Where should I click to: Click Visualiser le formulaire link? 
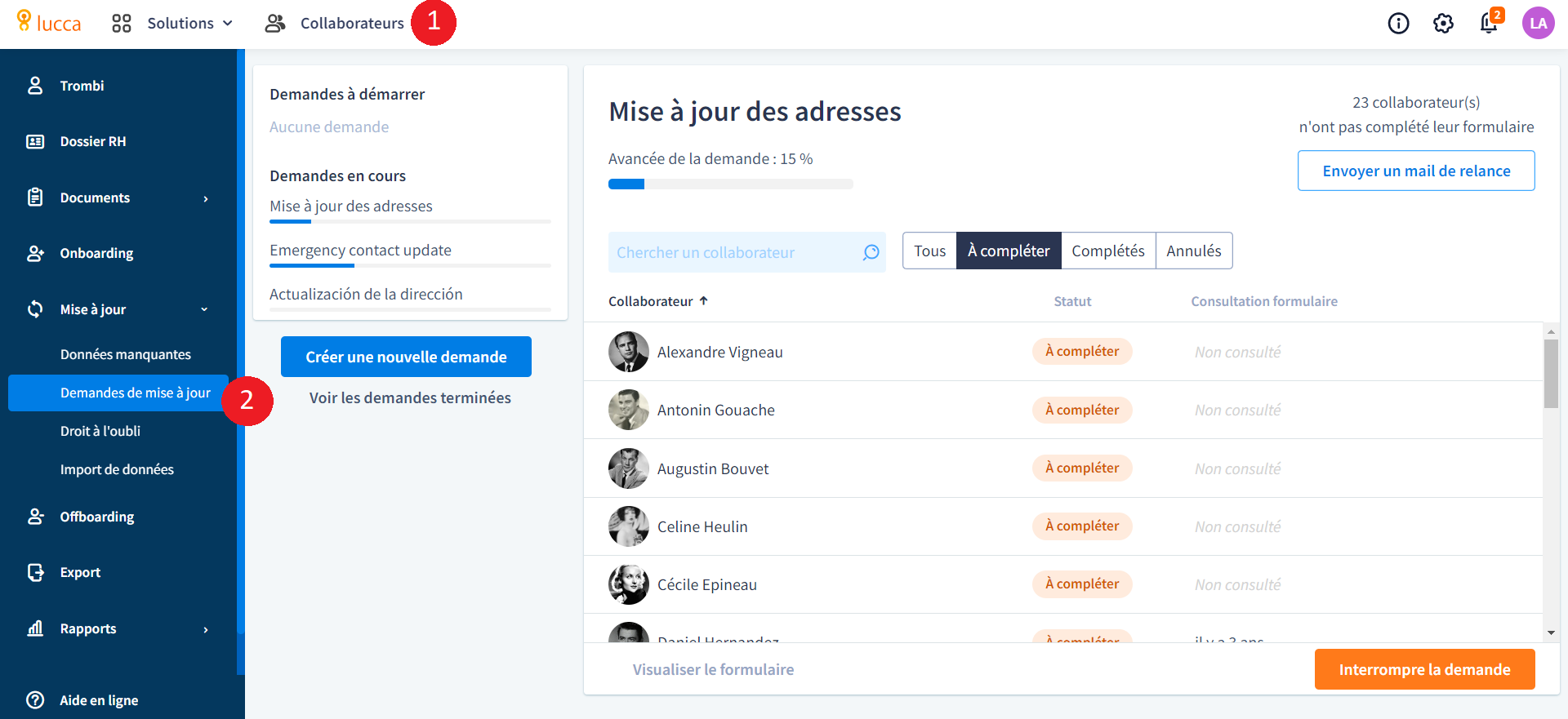pyautogui.click(x=713, y=669)
